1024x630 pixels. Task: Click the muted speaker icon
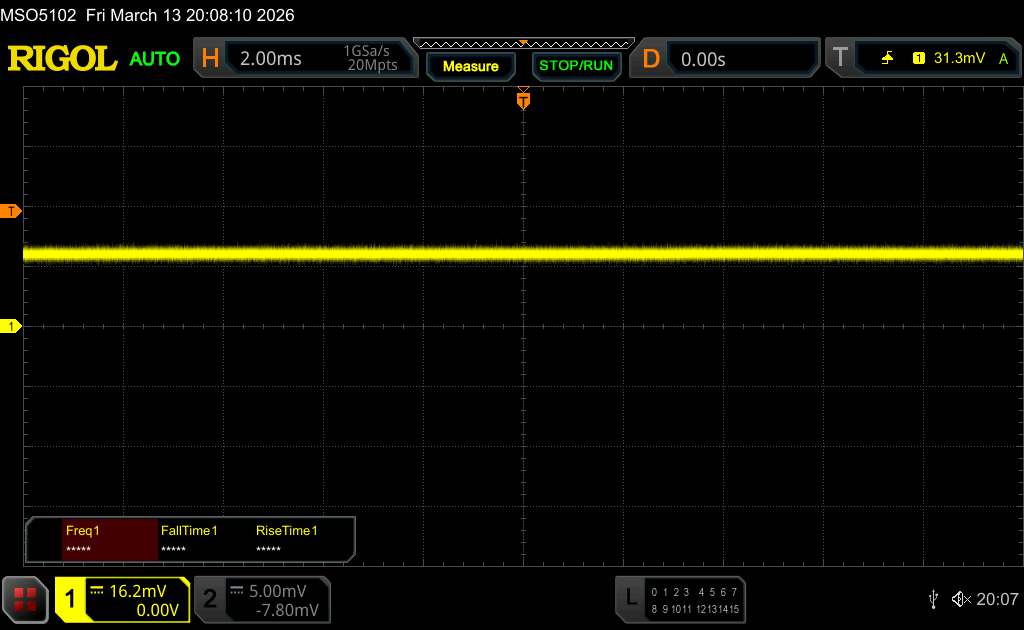(x=960, y=599)
